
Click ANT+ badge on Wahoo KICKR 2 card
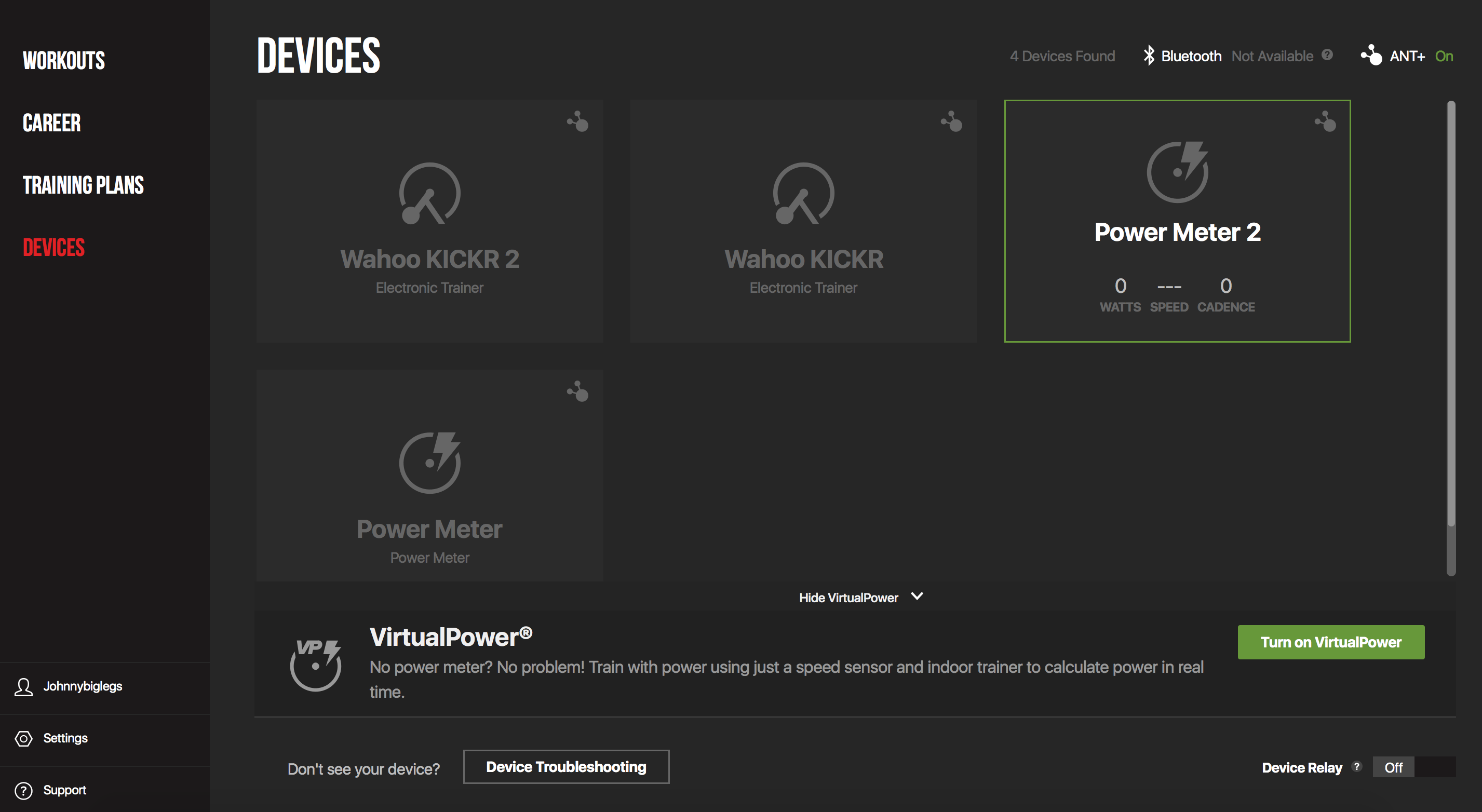[577, 121]
